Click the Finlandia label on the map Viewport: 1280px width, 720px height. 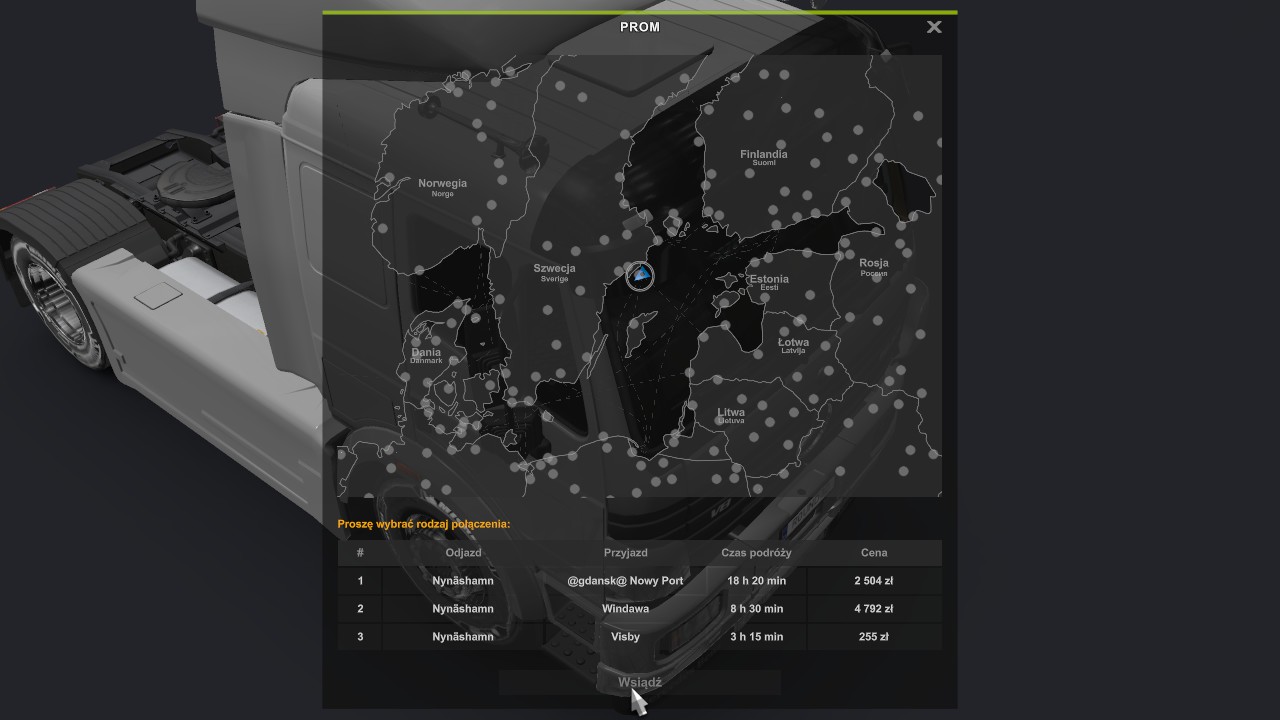pyautogui.click(x=763, y=155)
